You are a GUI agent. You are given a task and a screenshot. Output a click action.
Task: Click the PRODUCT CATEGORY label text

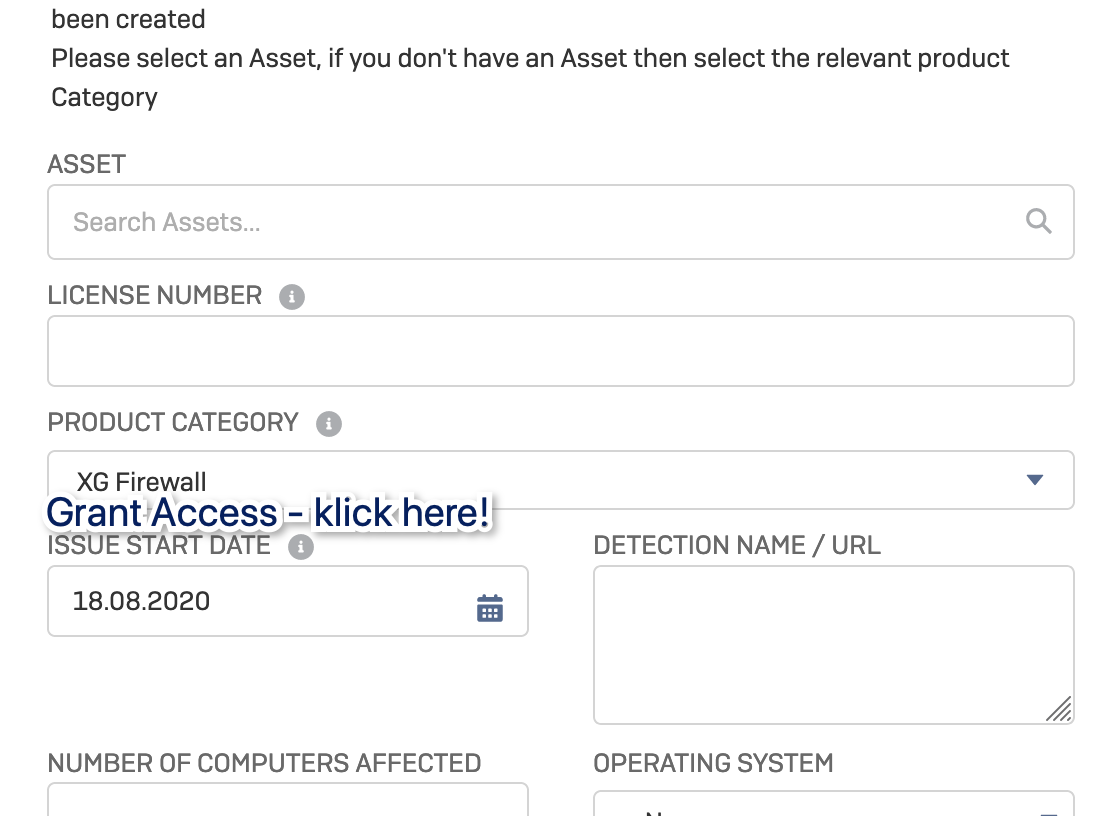pyautogui.click(x=173, y=422)
